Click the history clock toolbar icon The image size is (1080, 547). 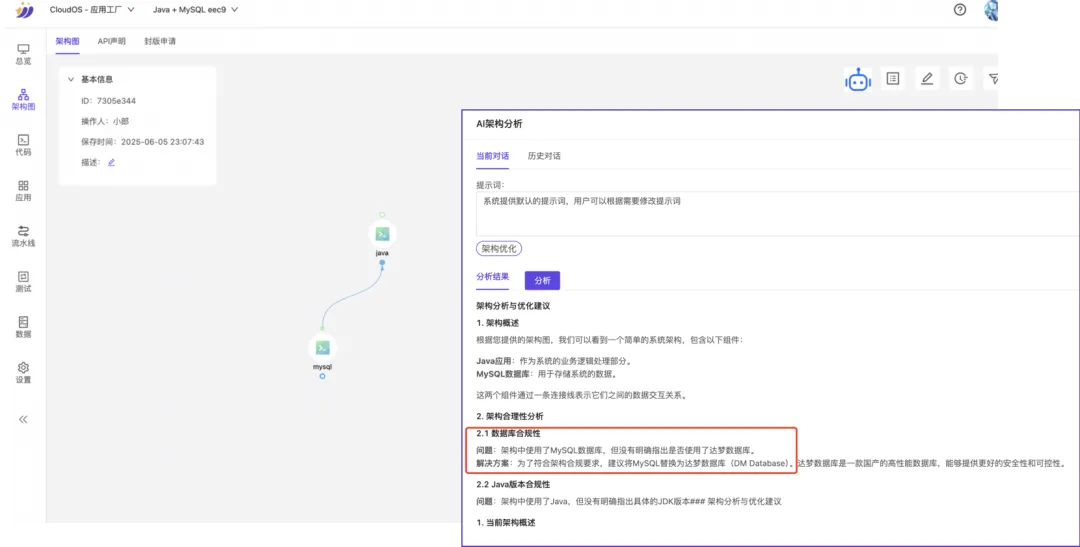click(961, 79)
